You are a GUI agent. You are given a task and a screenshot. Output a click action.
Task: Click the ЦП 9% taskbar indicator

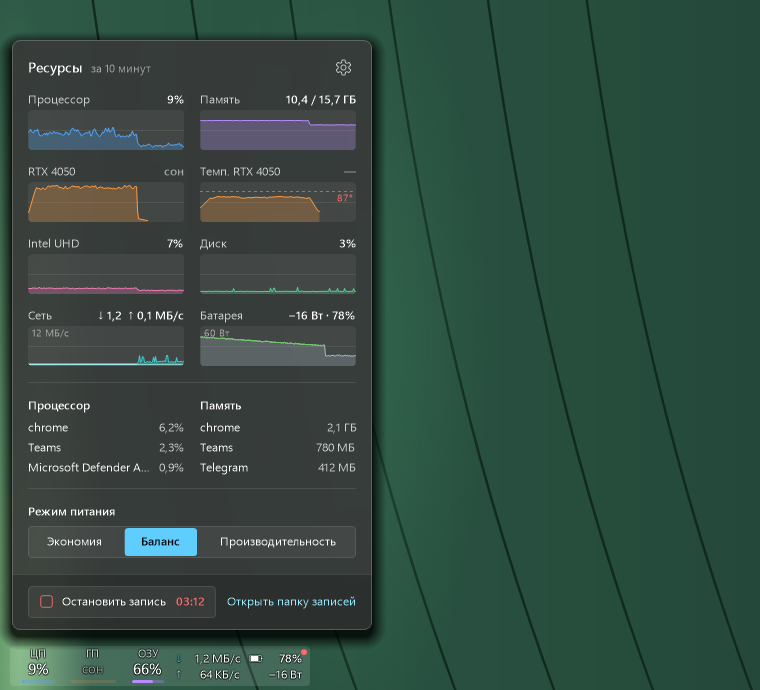pyautogui.click(x=38, y=664)
